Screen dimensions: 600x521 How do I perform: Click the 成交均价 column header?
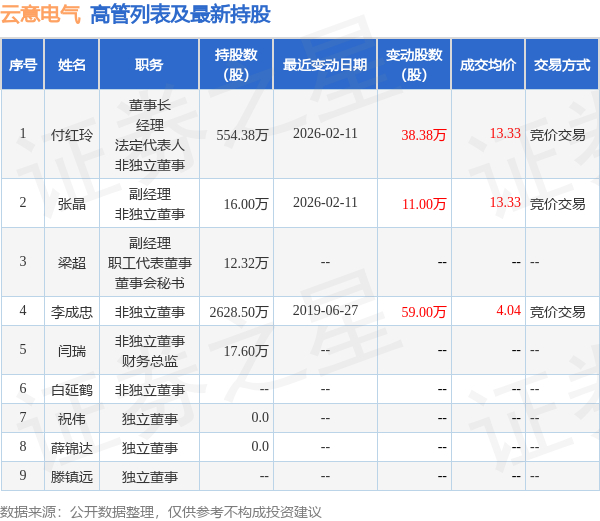coord(488,65)
